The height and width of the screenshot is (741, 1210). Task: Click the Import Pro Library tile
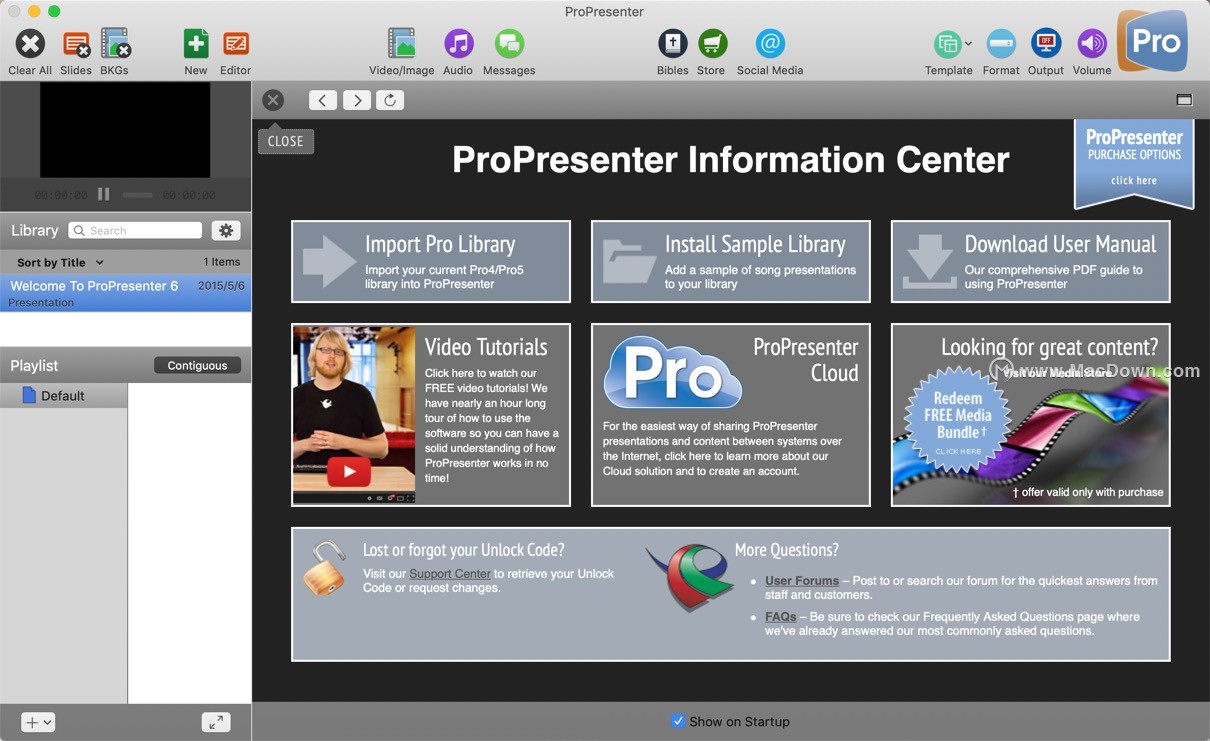(x=431, y=261)
